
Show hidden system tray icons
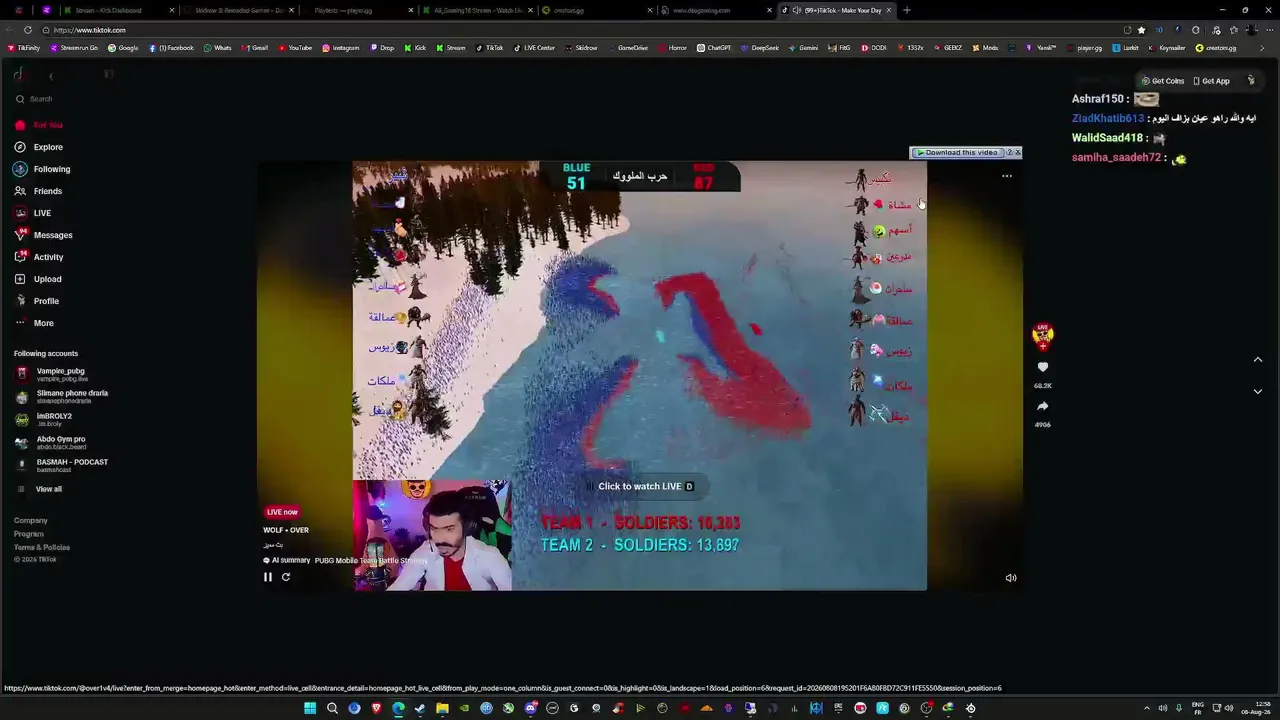(x=1147, y=708)
